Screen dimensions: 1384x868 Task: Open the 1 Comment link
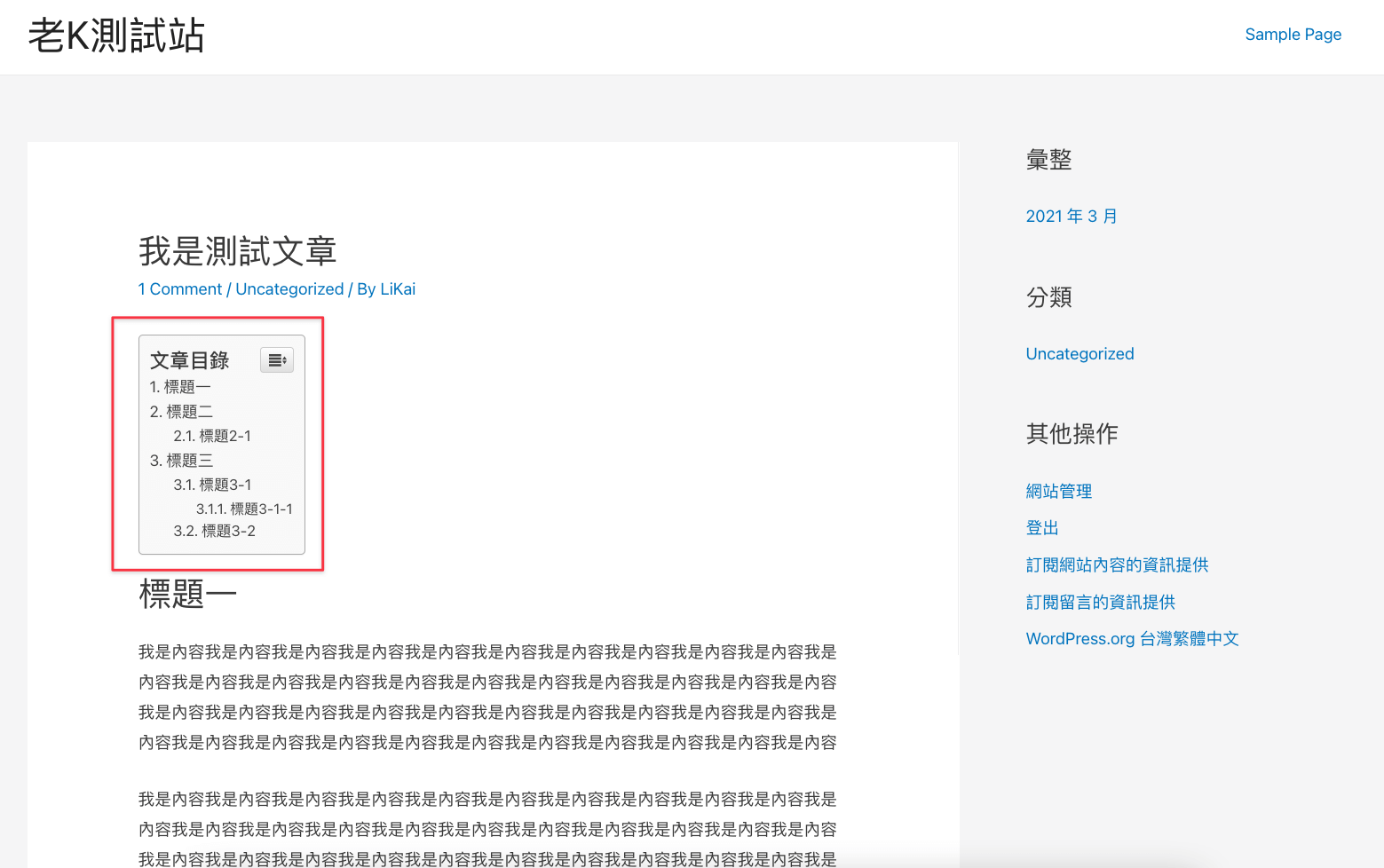pos(180,289)
